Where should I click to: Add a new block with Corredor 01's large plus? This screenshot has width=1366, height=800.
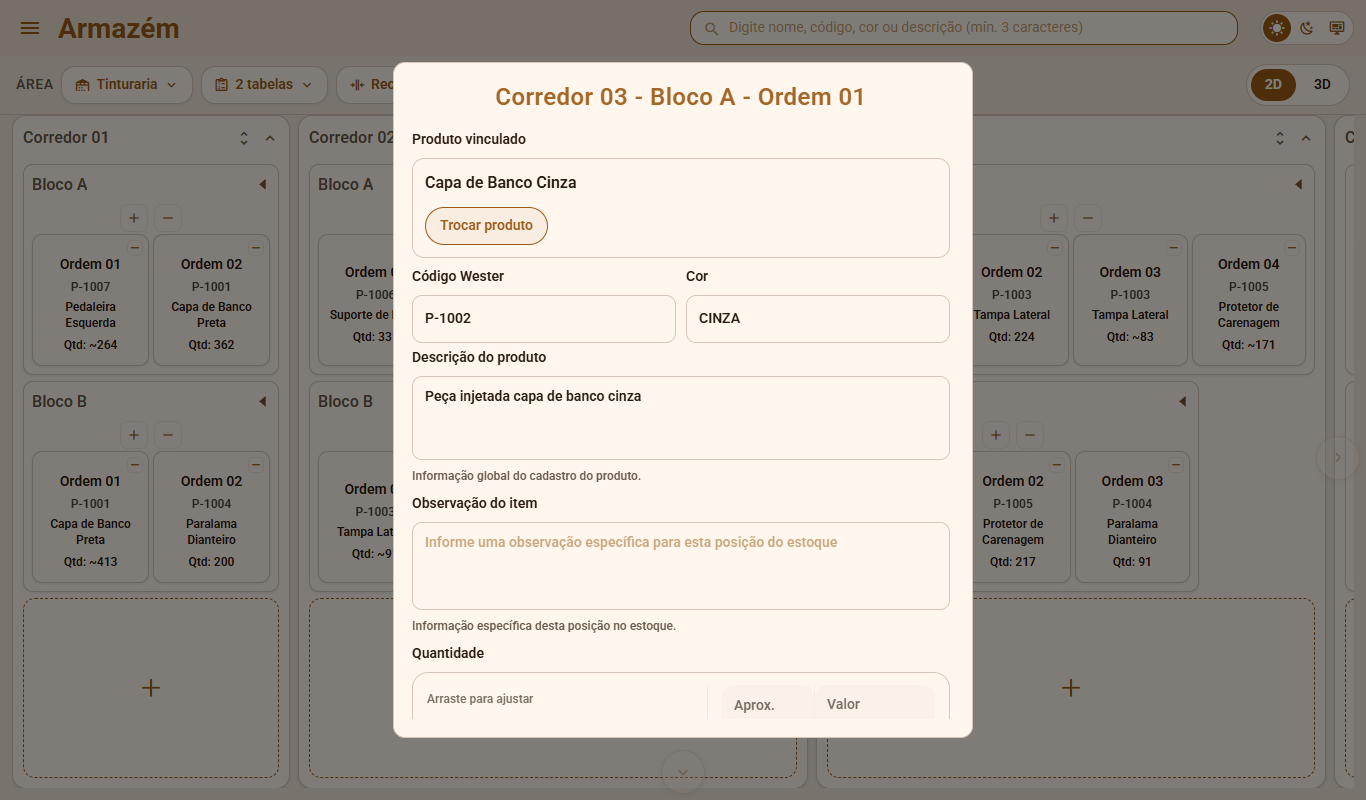point(151,688)
